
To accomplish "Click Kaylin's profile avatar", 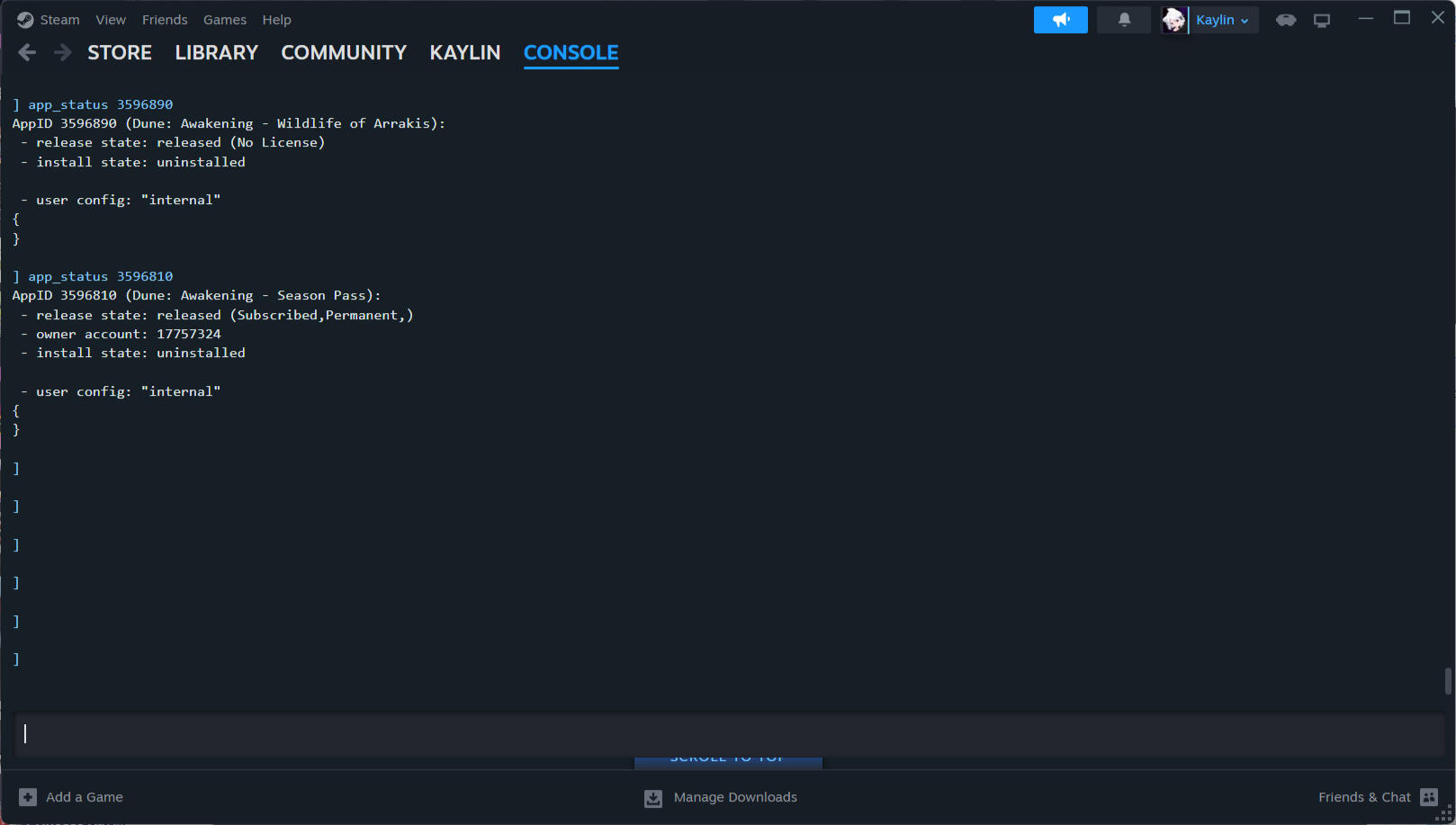I will point(1173,20).
